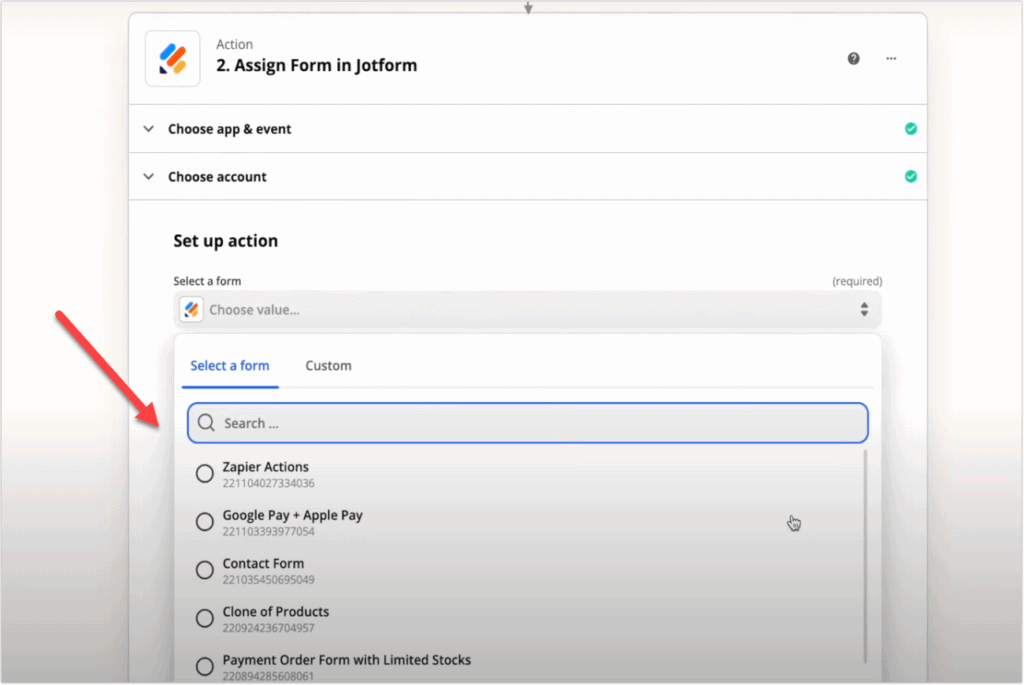Click the form list vertical scrollbar
This screenshot has height=685, width=1024.
[865, 556]
